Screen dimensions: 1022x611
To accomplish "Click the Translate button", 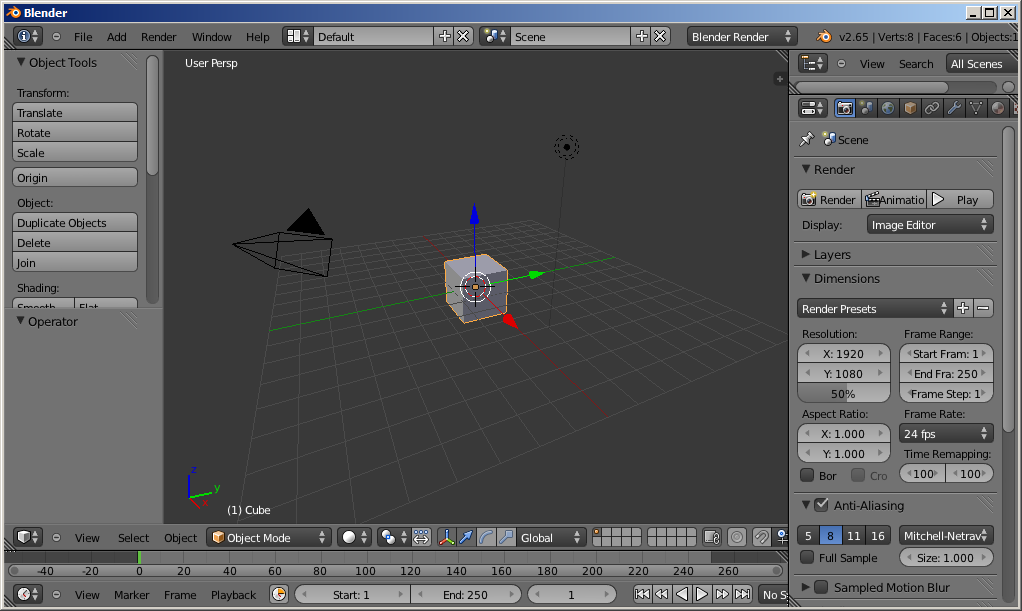I will coord(75,113).
